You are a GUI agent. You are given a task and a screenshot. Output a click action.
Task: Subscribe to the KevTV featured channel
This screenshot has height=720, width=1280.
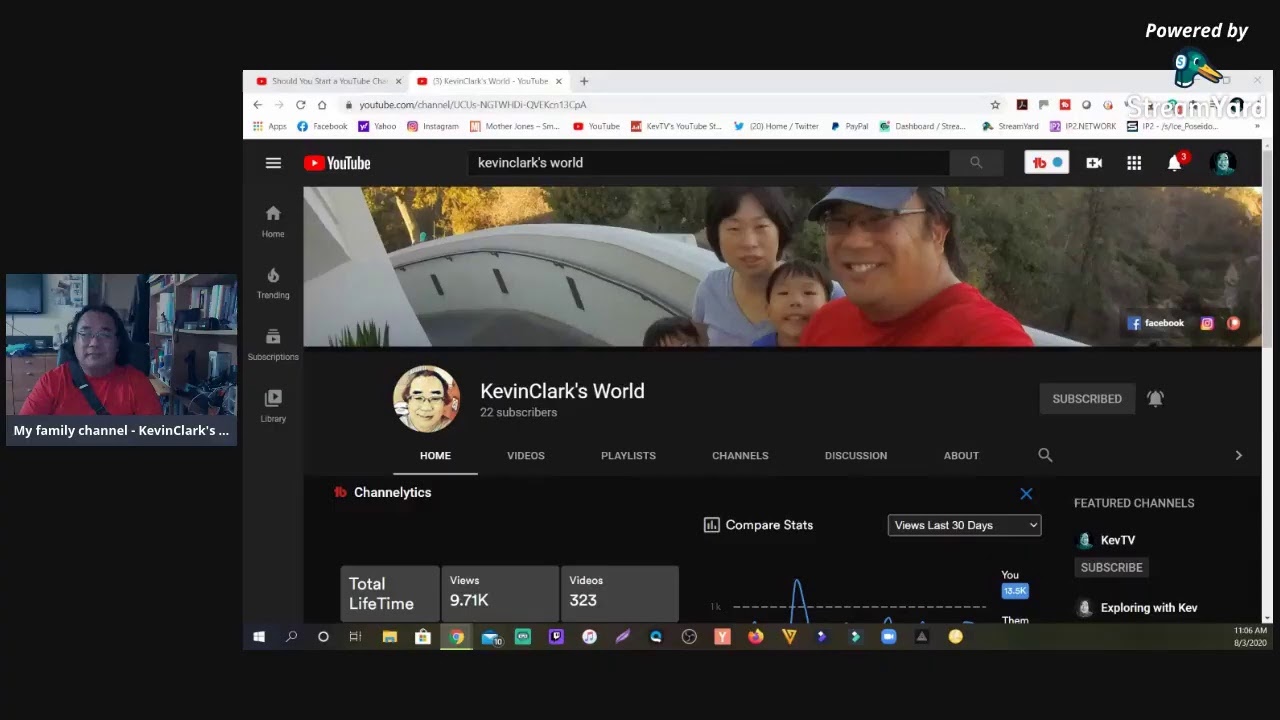[1111, 567]
